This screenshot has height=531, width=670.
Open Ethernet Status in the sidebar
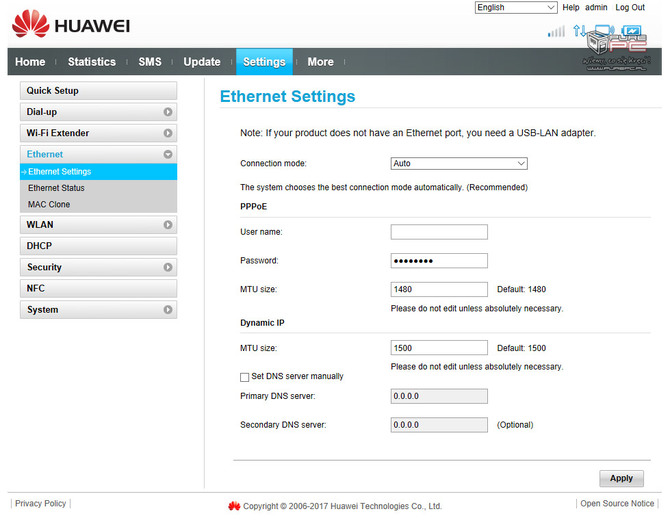56,188
